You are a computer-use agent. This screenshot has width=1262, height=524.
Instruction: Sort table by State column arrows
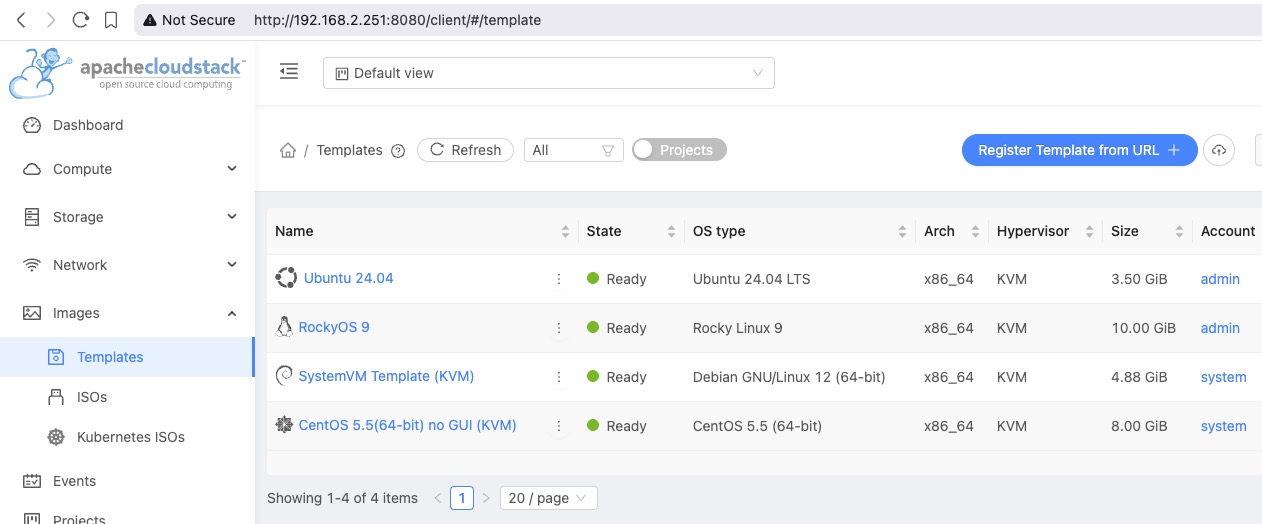pyautogui.click(x=671, y=231)
